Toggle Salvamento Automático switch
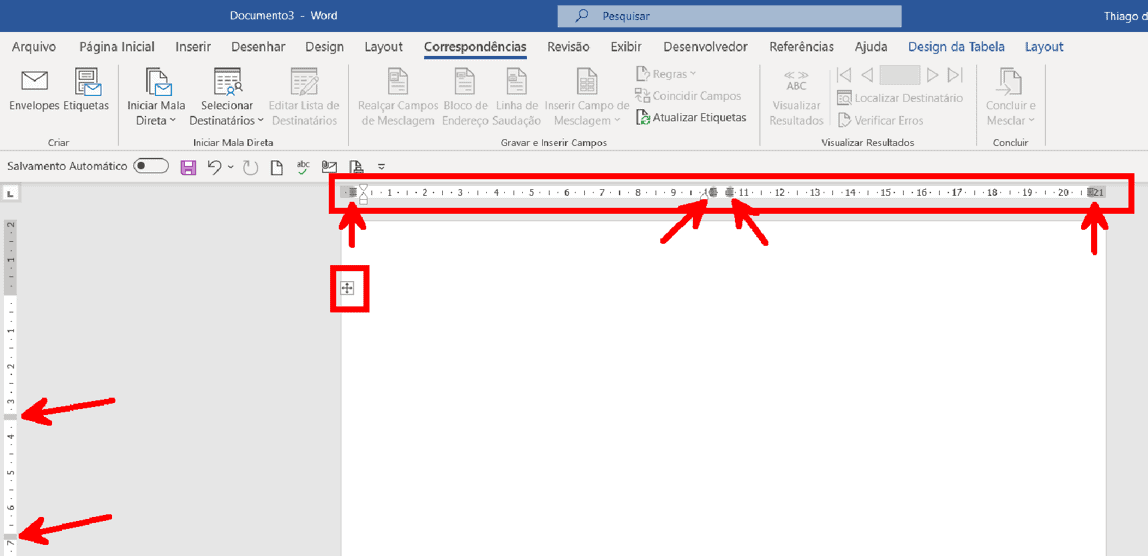The height and width of the screenshot is (556, 1148). point(151,166)
